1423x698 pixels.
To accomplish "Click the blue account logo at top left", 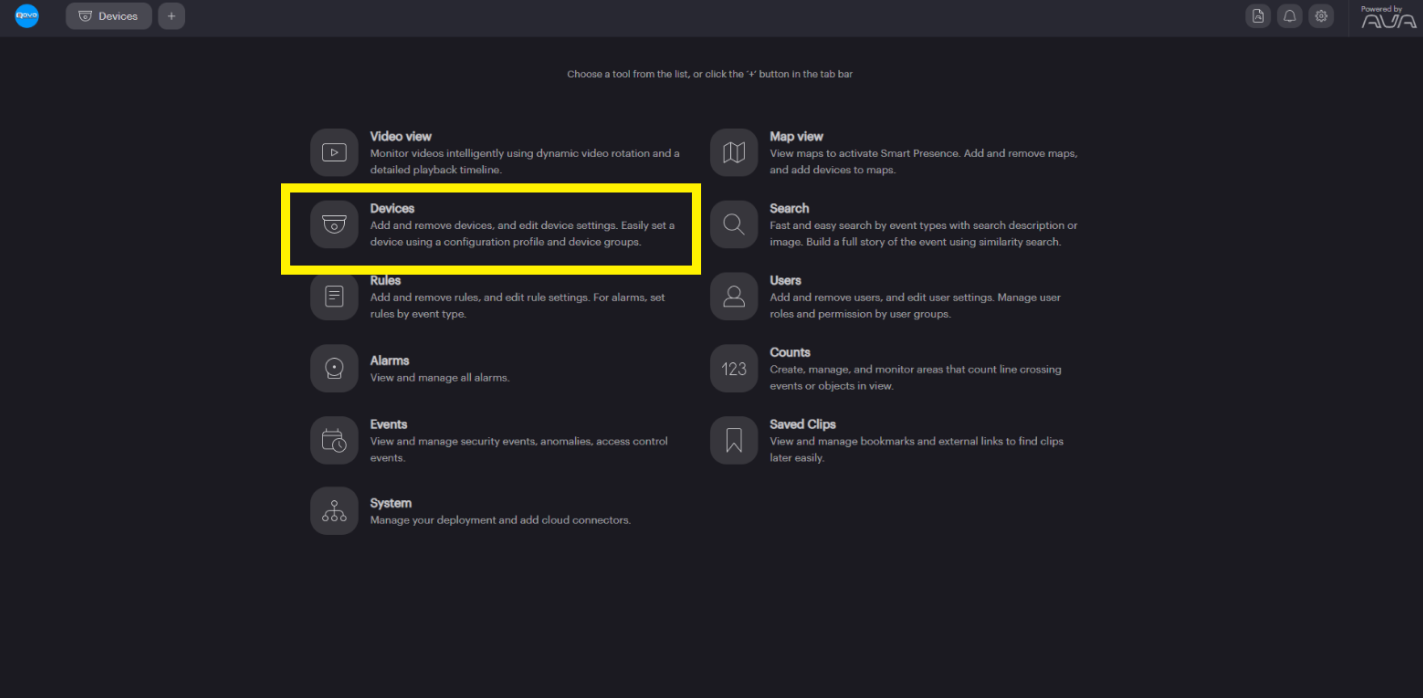I will click(x=27, y=16).
